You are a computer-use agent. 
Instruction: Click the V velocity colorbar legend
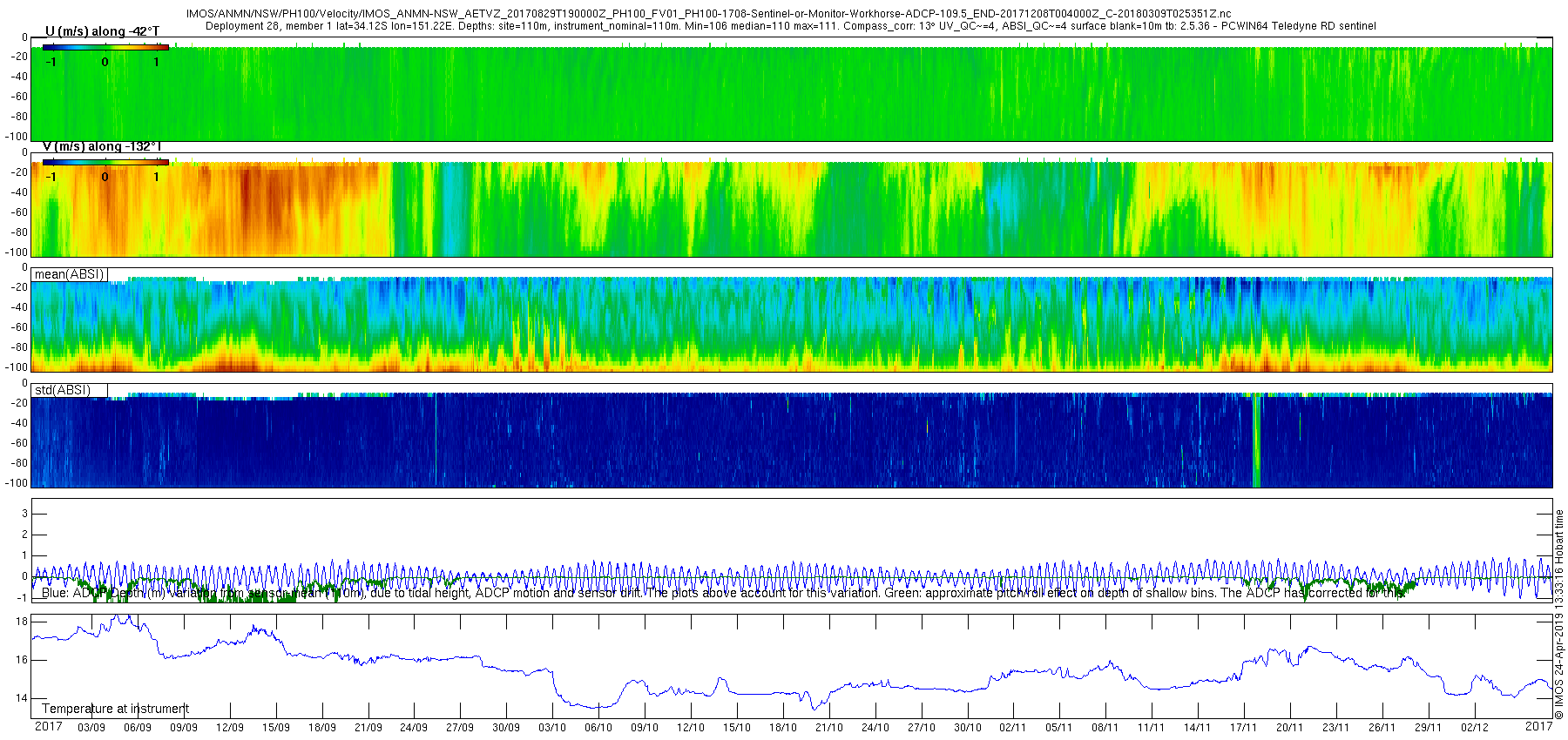pos(105,162)
